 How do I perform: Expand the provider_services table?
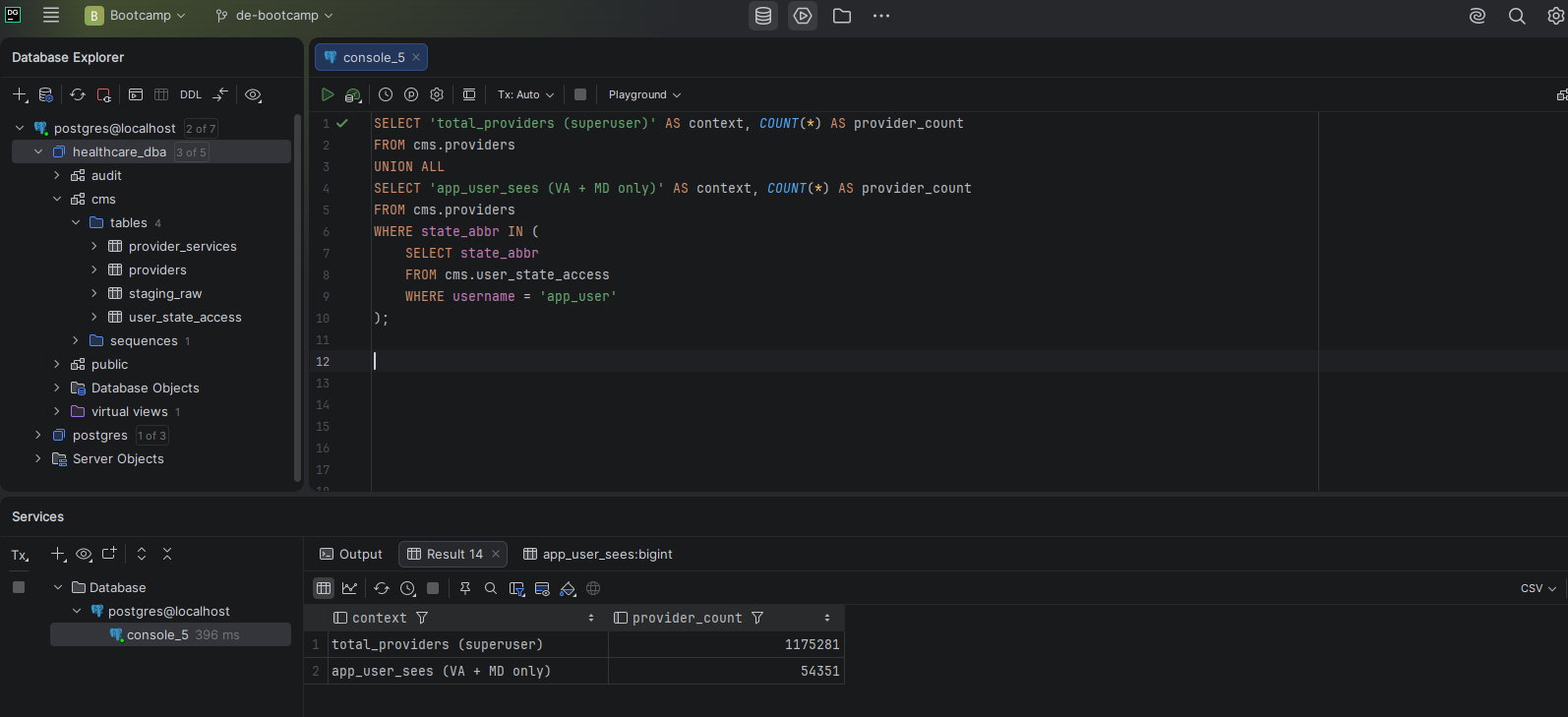(94, 246)
